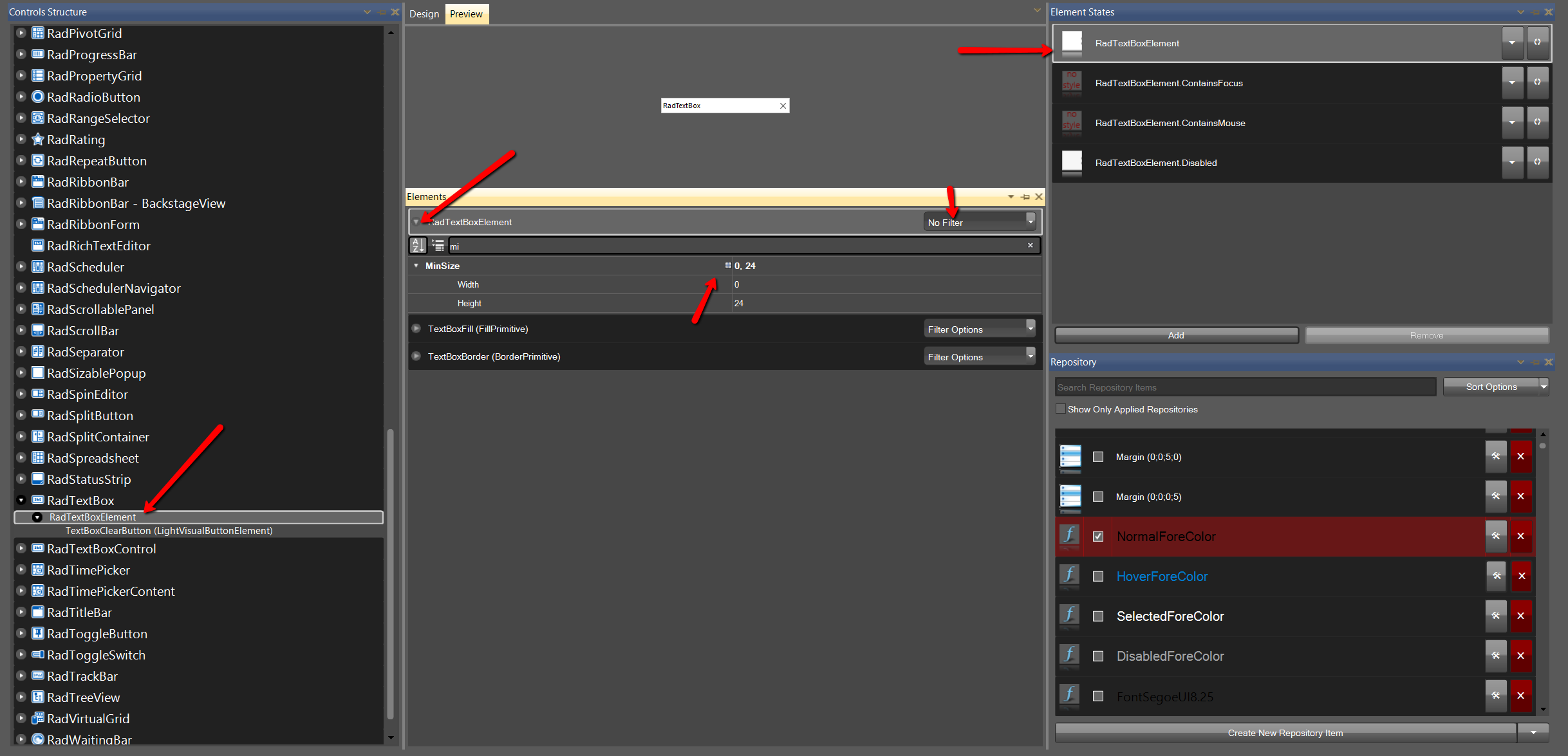Delete the DisabledForeColor repository item
Screen dimensions: 1568x756
(x=1521, y=656)
